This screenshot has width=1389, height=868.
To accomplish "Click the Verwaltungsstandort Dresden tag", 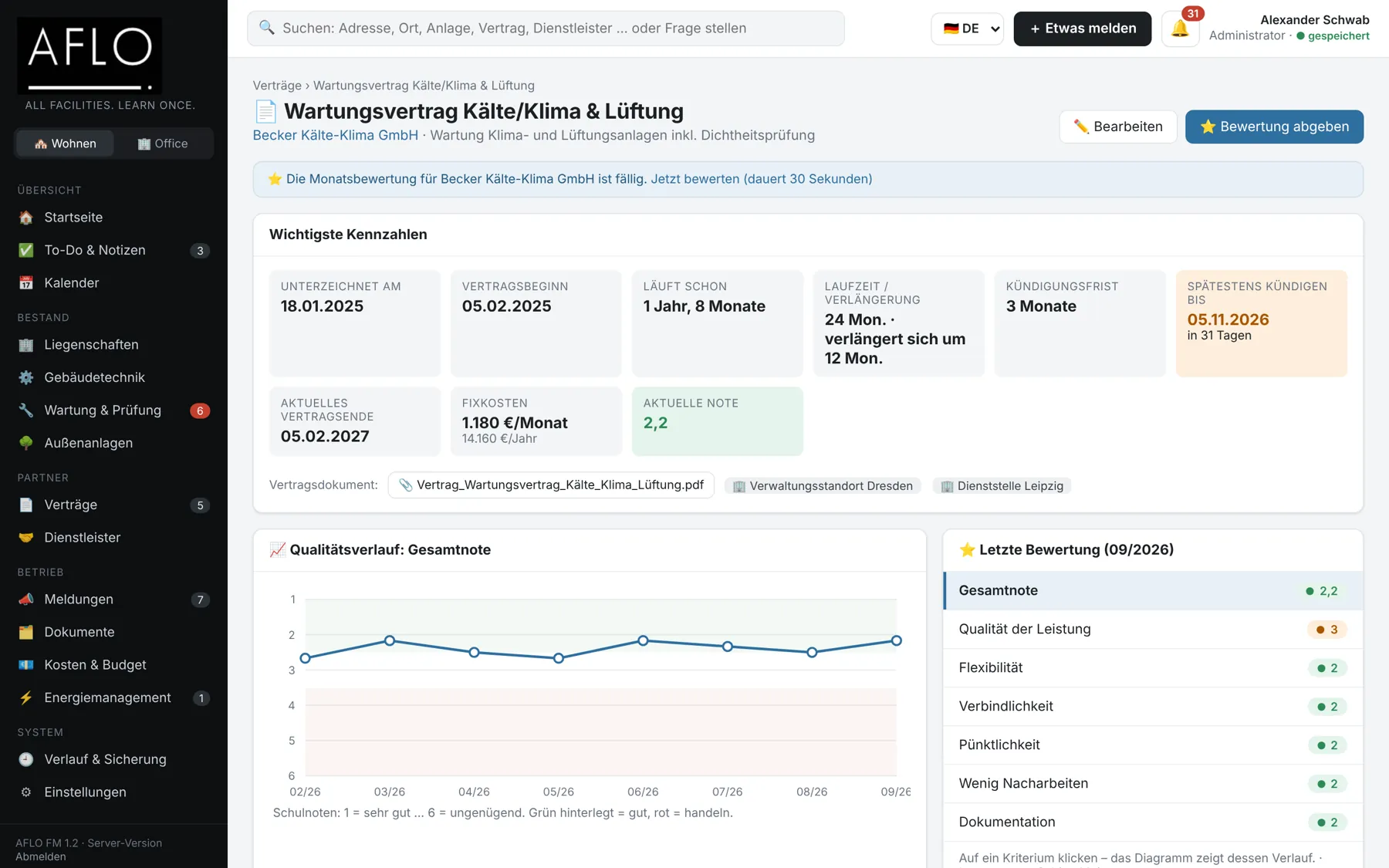I will (823, 486).
